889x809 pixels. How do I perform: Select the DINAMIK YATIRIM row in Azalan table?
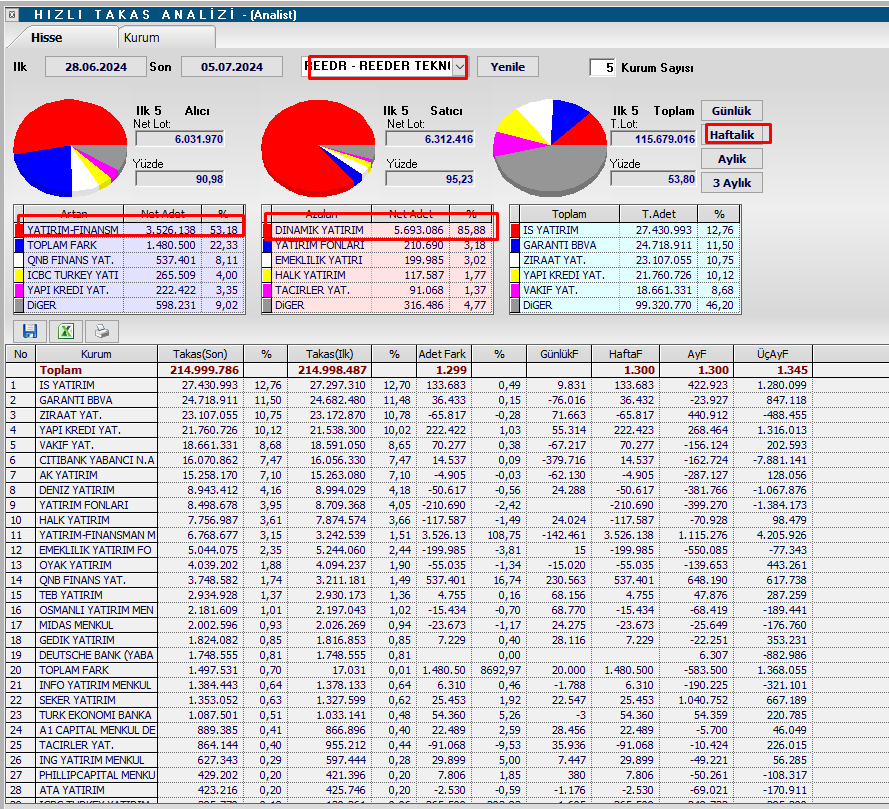point(378,230)
